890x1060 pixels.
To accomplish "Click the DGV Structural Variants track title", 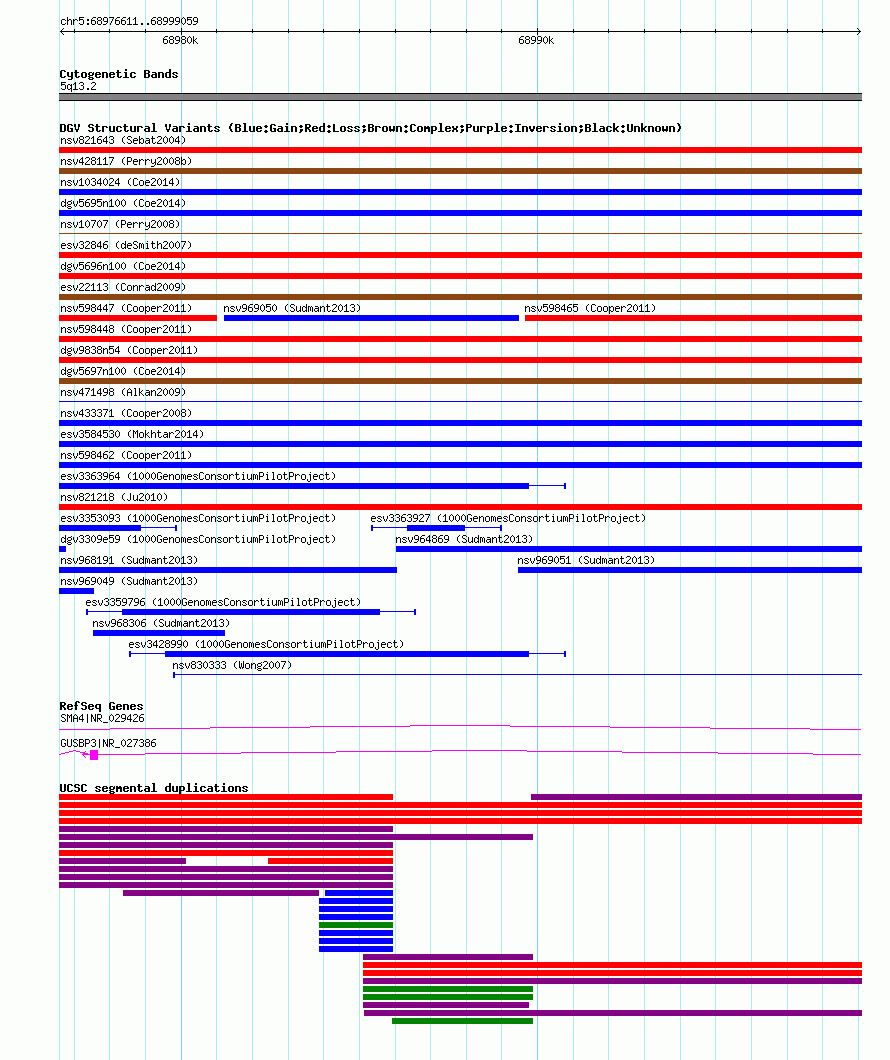I will click(x=370, y=128).
